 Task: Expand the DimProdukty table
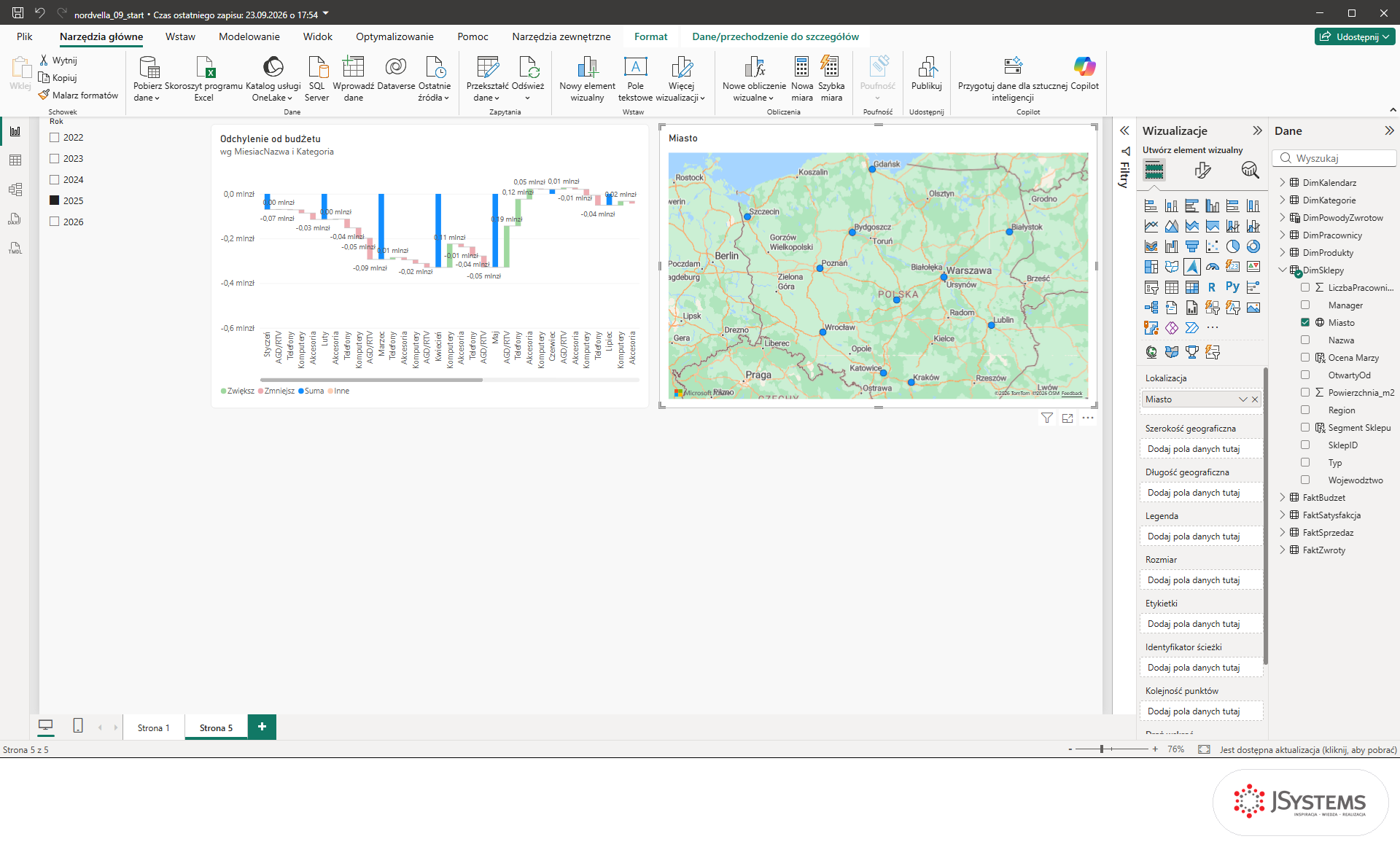(x=1283, y=252)
